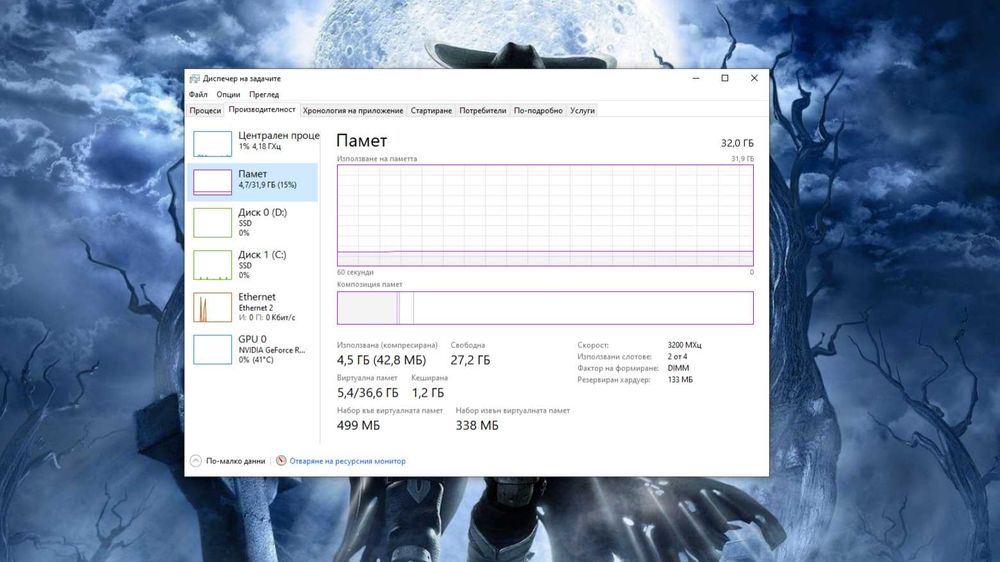Click the memory usage graph
The width and height of the screenshot is (1000, 562).
coord(545,215)
